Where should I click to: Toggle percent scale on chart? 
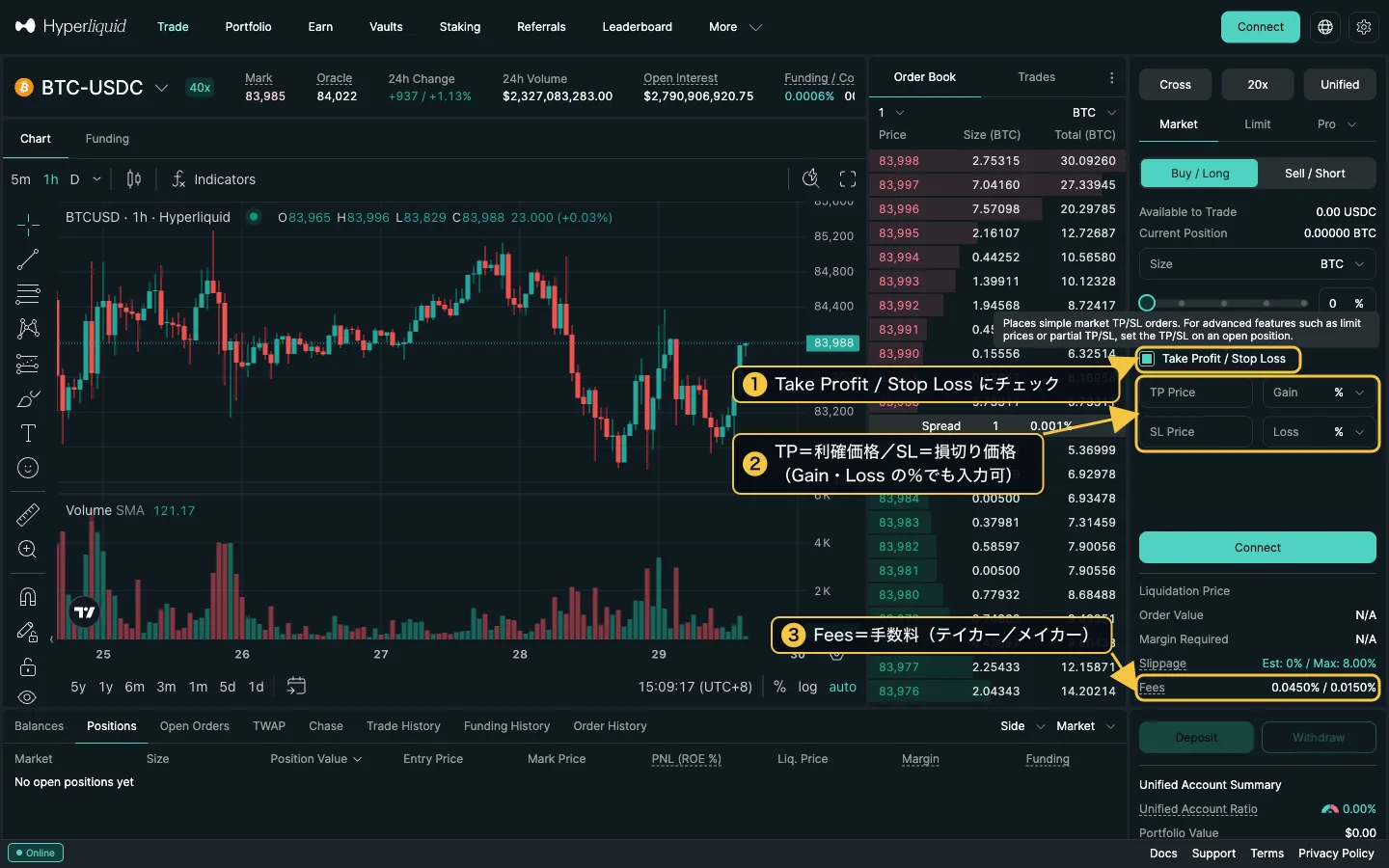[779, 687]
